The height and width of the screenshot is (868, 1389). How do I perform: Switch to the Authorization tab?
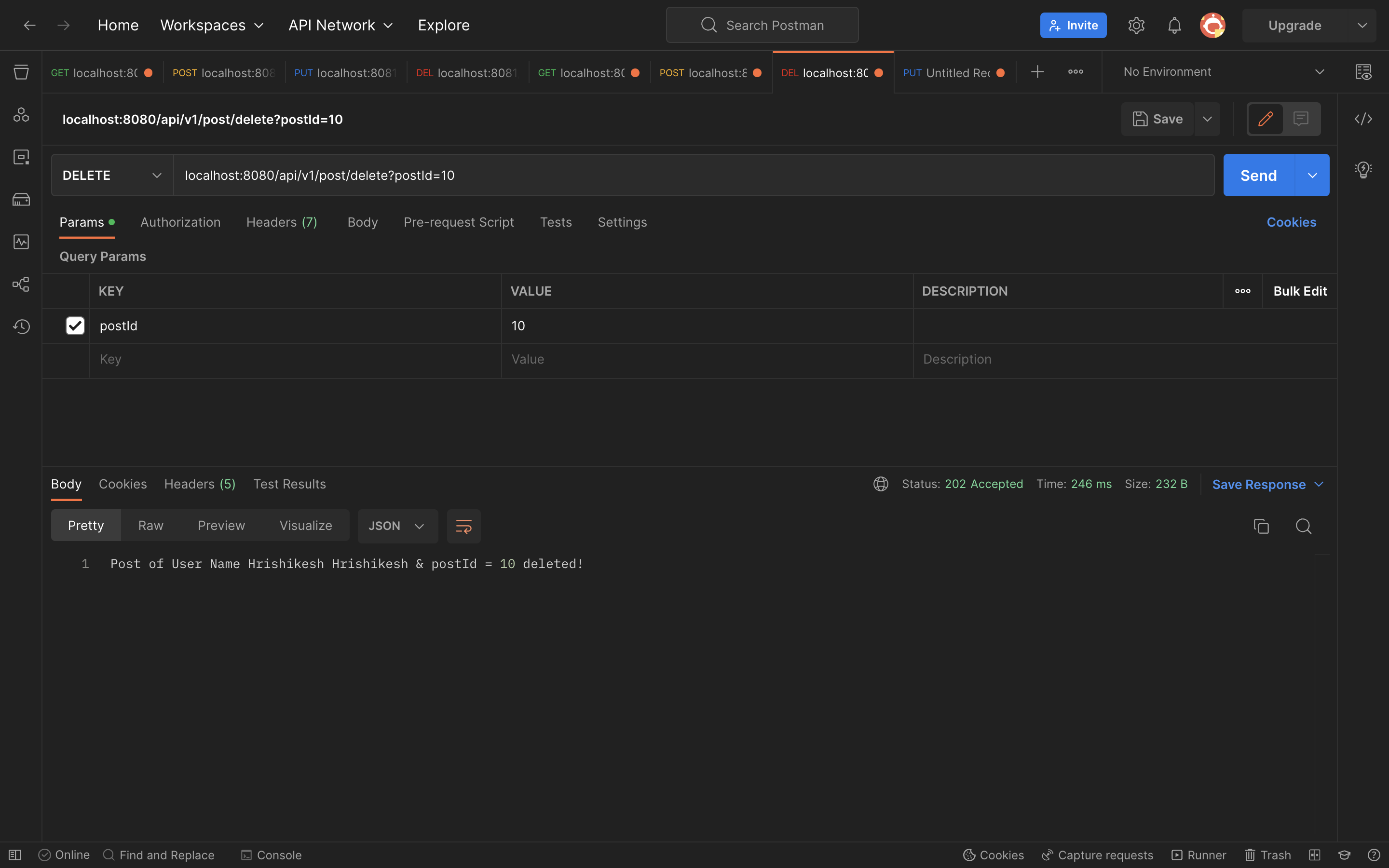(x=180, y=222)
